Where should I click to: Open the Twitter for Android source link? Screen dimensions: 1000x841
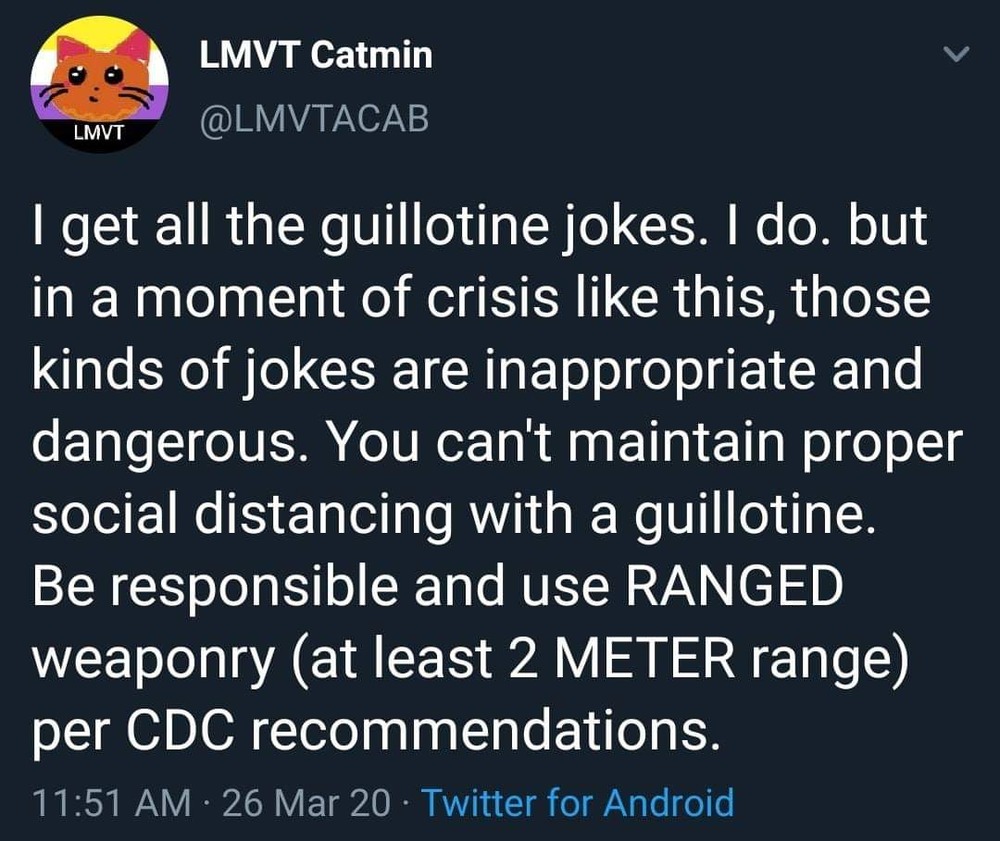pyautogui.click(x=577, y=803)
